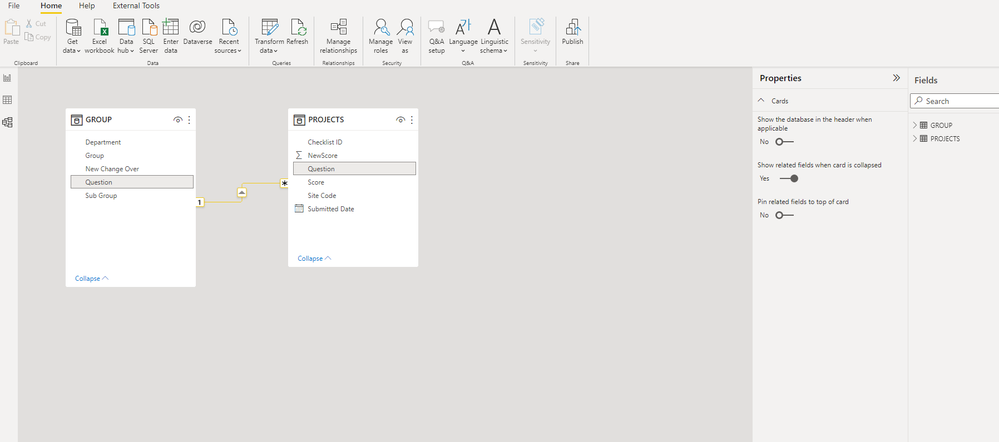
Task: Select Question field in GROUP table
Action: pos(132,182)
